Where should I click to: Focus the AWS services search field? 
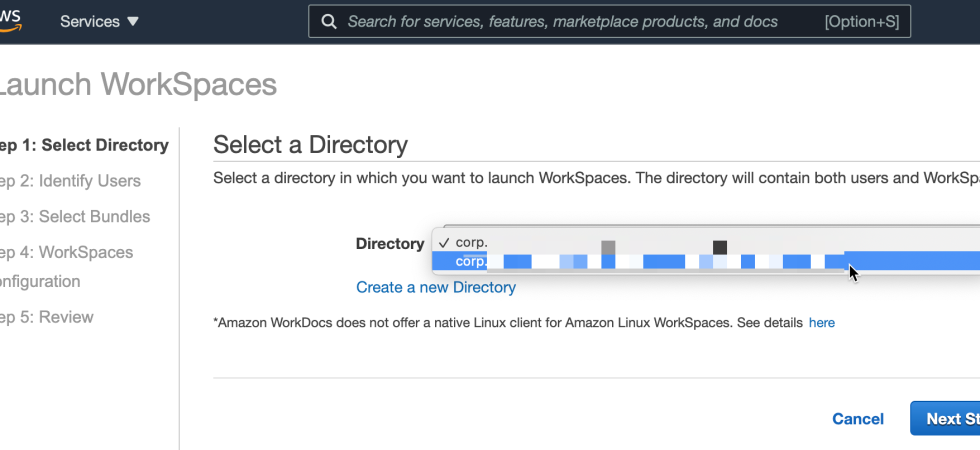pos(609,22)
